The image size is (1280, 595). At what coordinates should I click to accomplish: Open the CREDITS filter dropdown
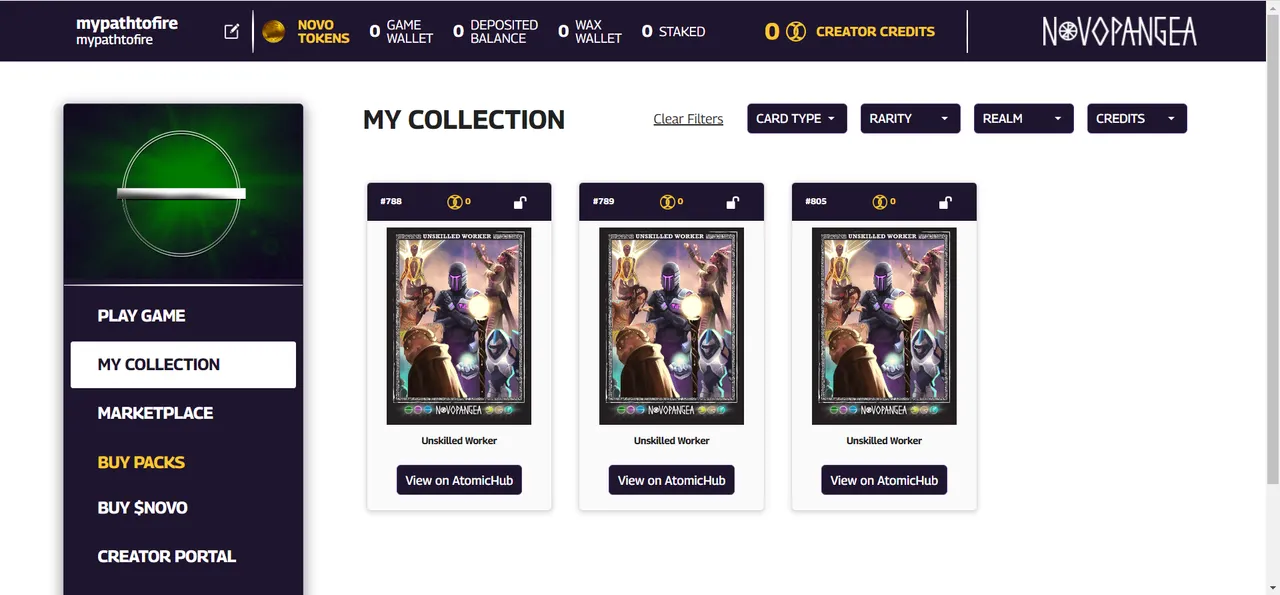(x=1137, y=118)
